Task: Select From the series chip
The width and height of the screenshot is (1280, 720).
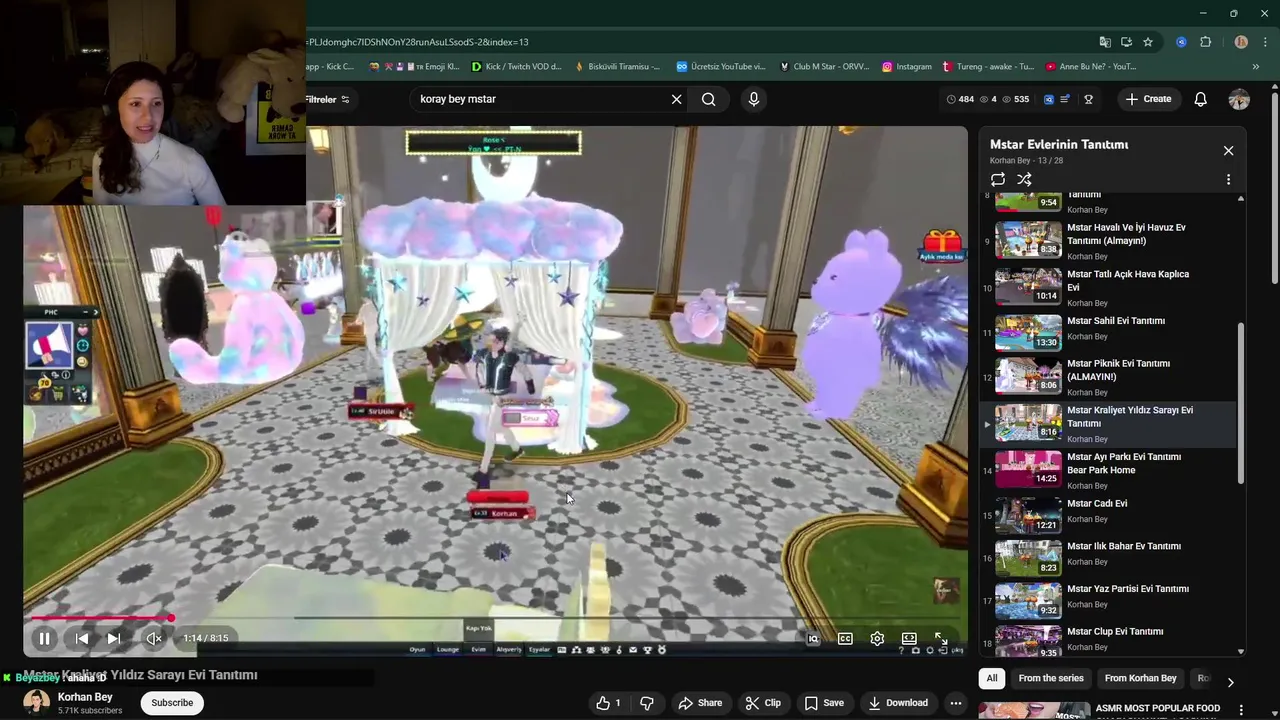Action: (x=1051, y=678)
